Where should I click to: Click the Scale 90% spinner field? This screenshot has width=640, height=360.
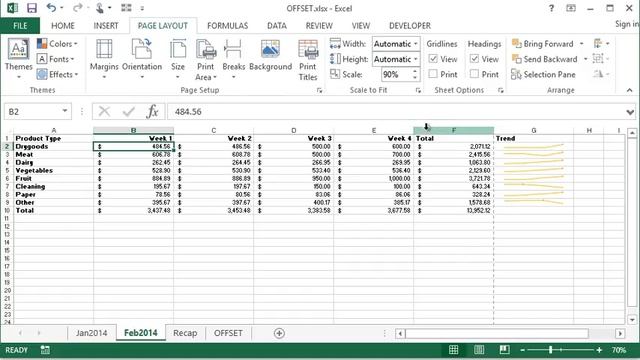point(396,74)
